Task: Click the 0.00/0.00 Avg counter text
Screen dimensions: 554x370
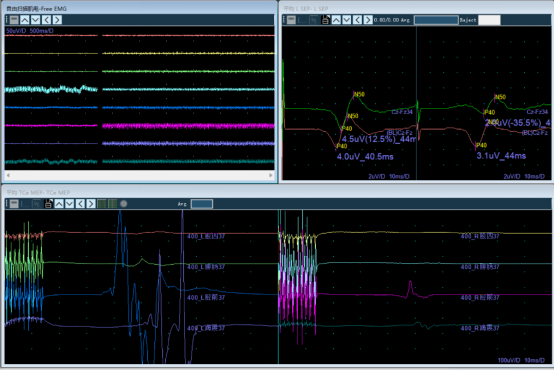Action: 392,20
